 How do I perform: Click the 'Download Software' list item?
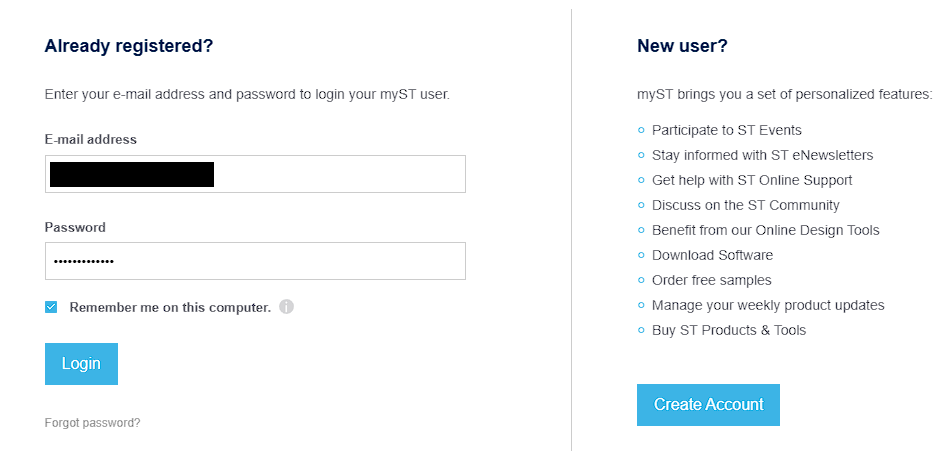tap(712, 255)
